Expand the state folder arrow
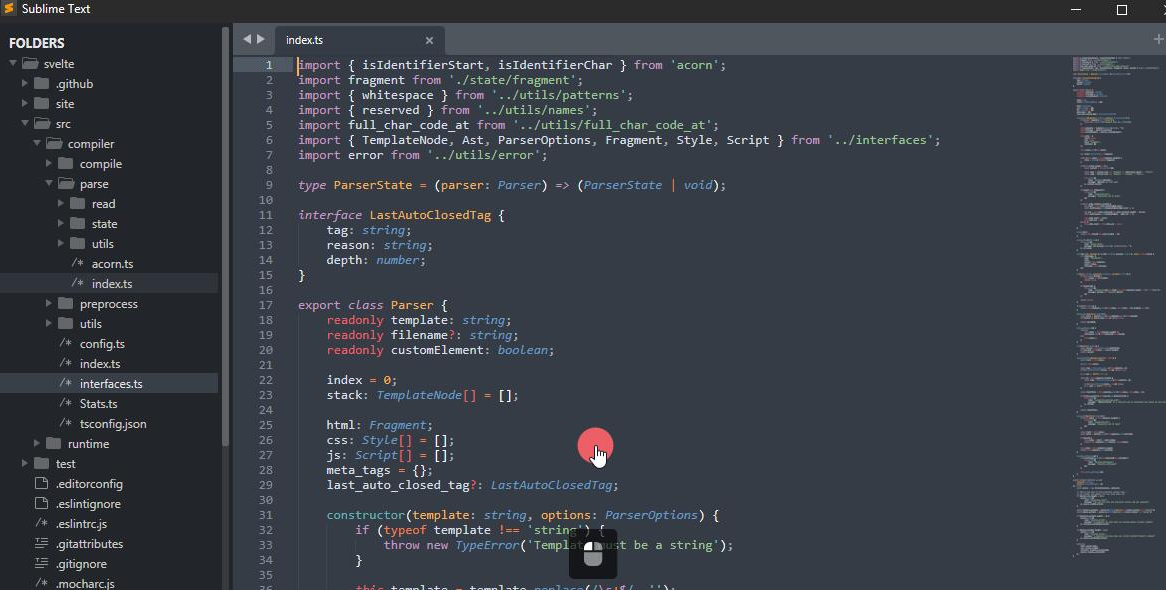The width and height of the screenshot is (1166, 590). tap(60, 224)
